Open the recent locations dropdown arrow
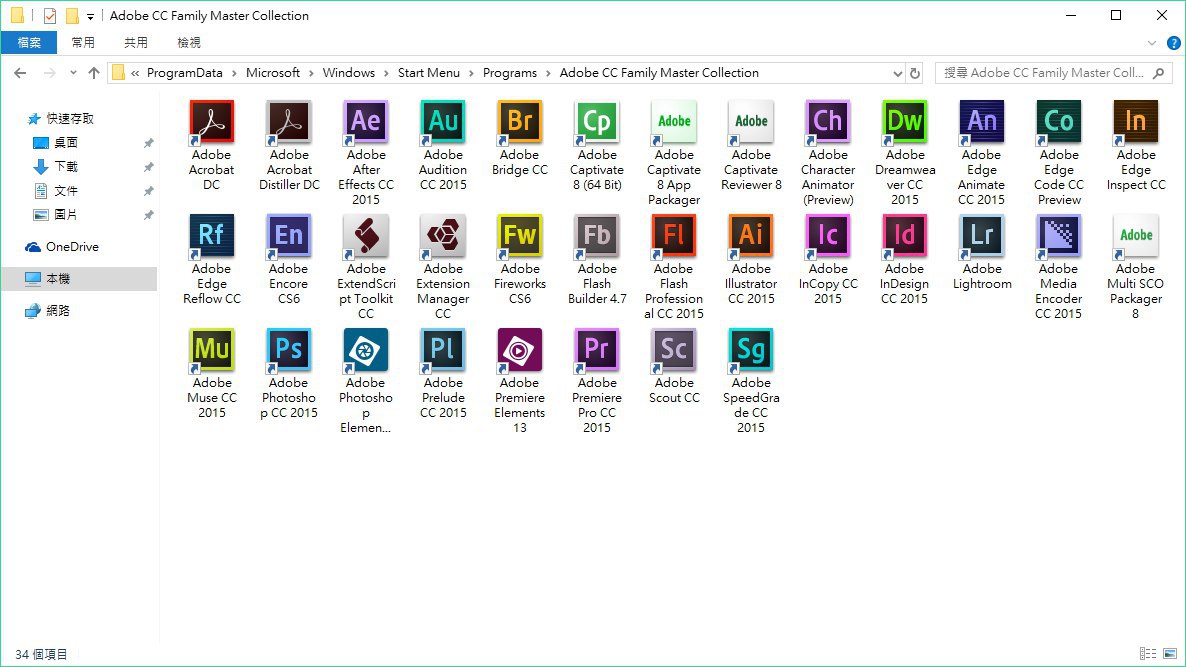The image size is (1186, 667). tap(73, 73)
